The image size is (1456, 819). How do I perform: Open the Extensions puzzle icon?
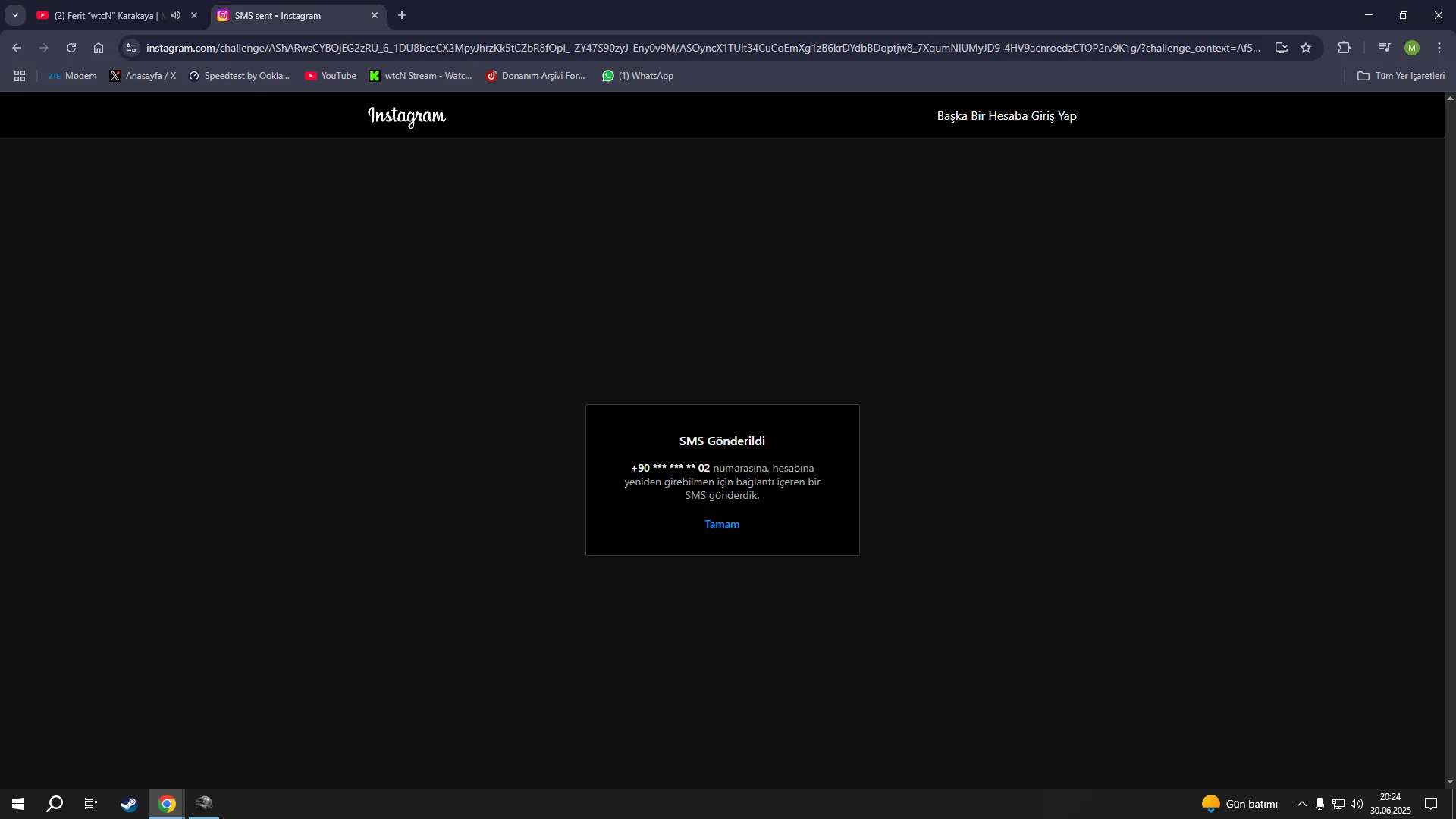1344,48
